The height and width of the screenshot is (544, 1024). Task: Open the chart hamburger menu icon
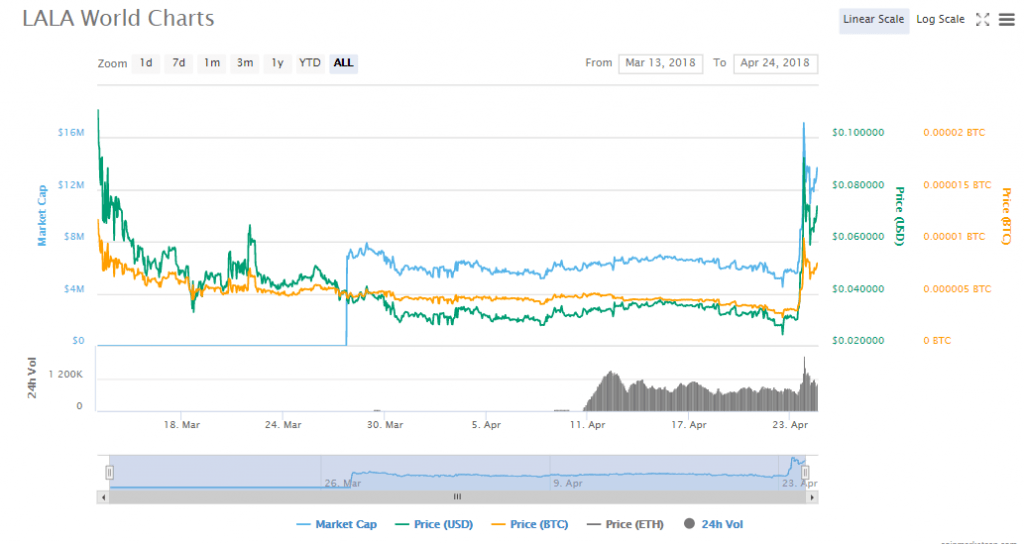pyautogui.click(x=1006, y=20)
